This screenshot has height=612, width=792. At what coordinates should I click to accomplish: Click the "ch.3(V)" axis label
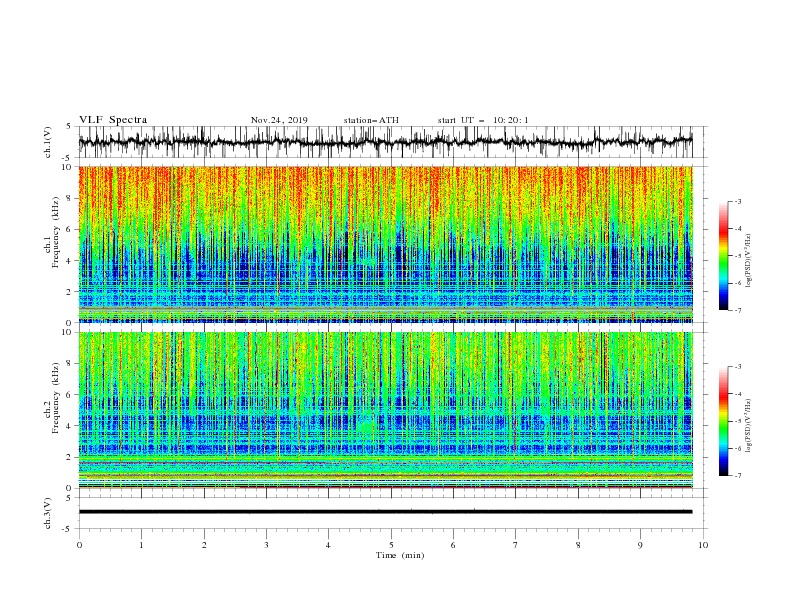(48, 513)
